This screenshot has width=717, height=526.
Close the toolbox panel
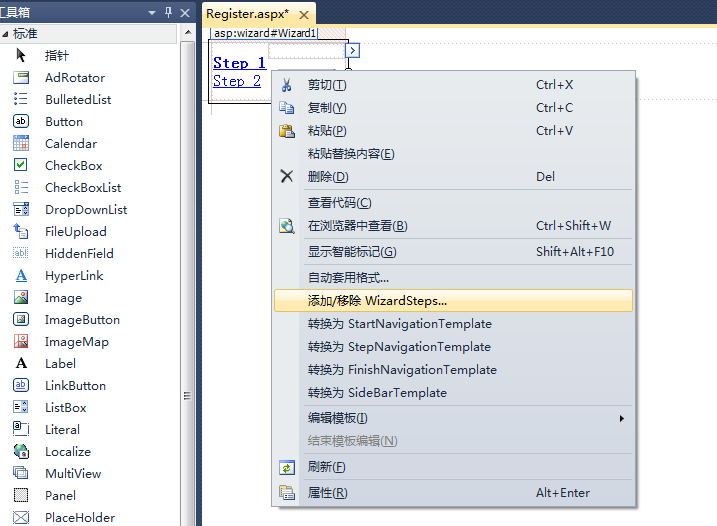point(185,13)
